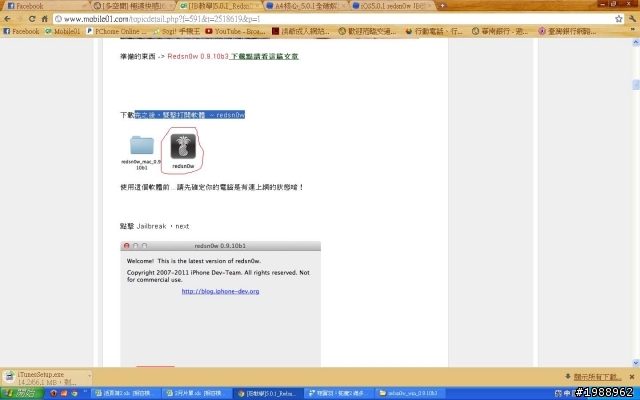Open the Sogi bookmark
Viewport: 640px width, 400px height.
[176, 31]
